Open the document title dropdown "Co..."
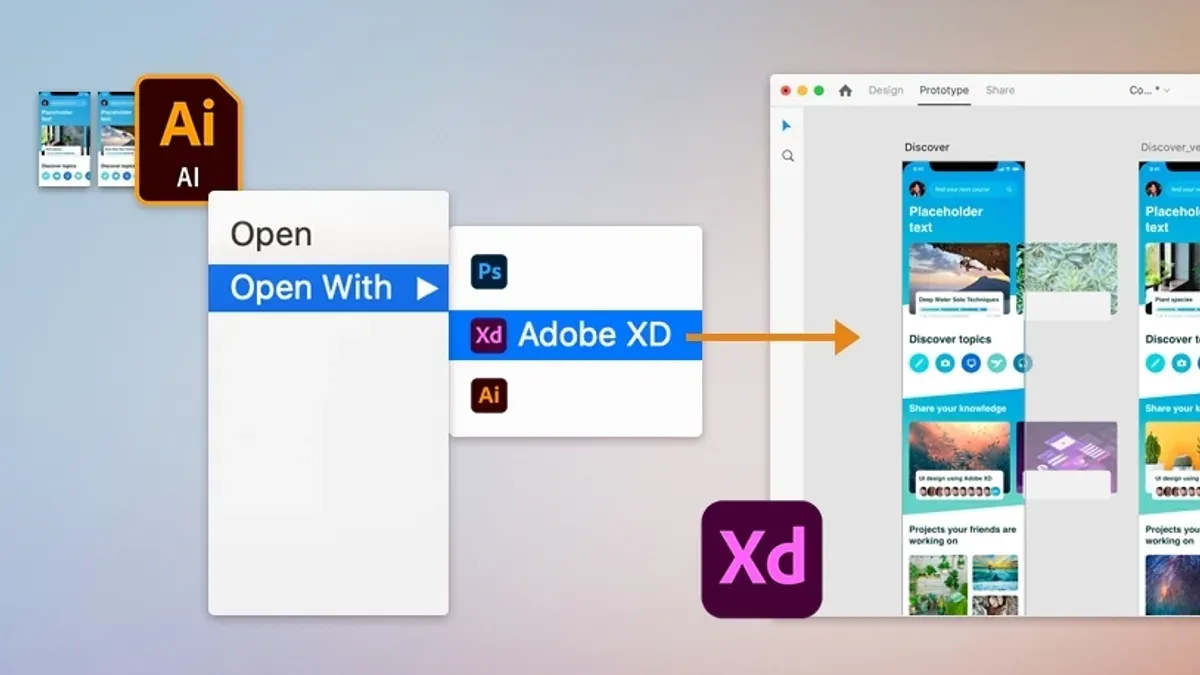The height and width of the screenshot is (675, 1200). pos(1150,90)
